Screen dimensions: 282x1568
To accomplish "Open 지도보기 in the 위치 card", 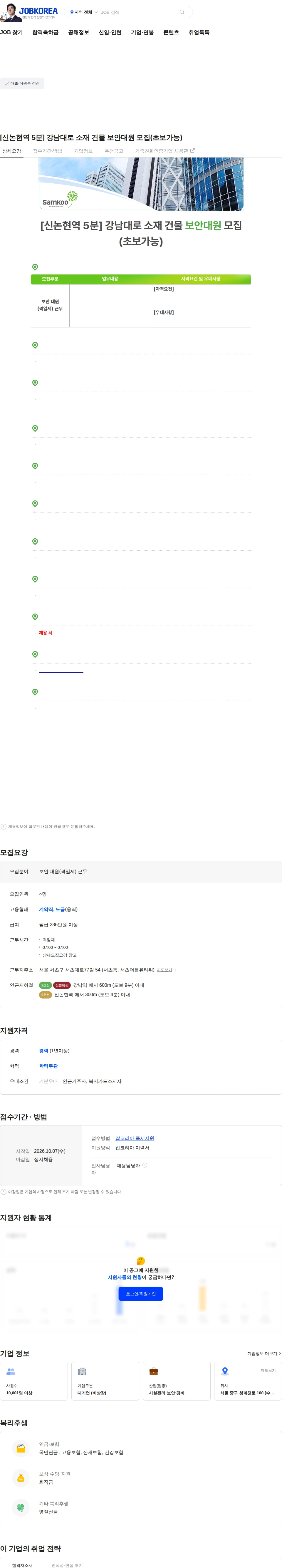I will [268, 1371].
